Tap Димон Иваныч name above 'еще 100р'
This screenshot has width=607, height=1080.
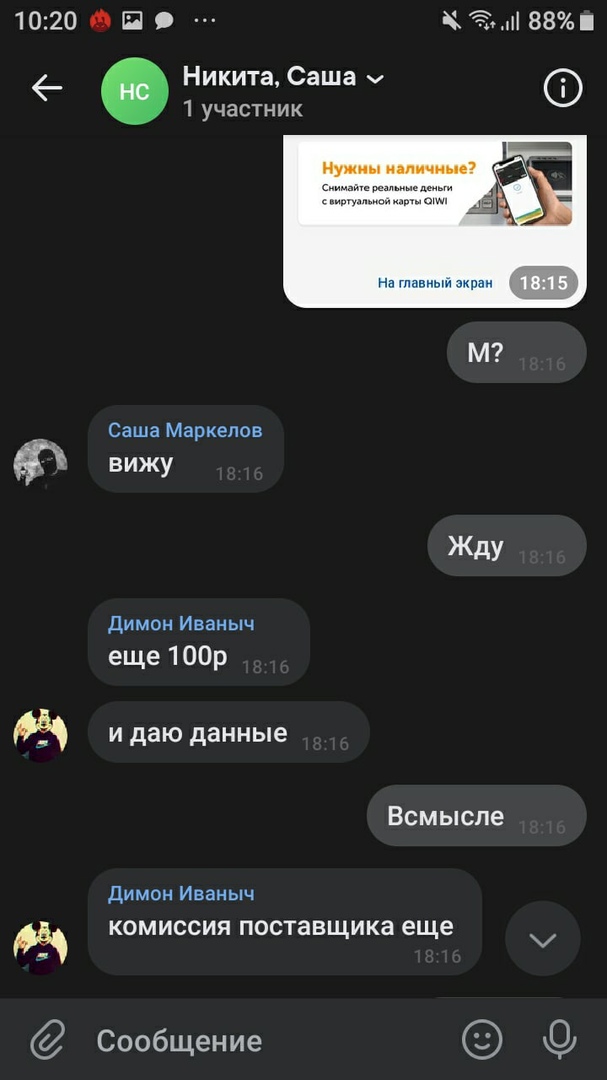[181, 623]
